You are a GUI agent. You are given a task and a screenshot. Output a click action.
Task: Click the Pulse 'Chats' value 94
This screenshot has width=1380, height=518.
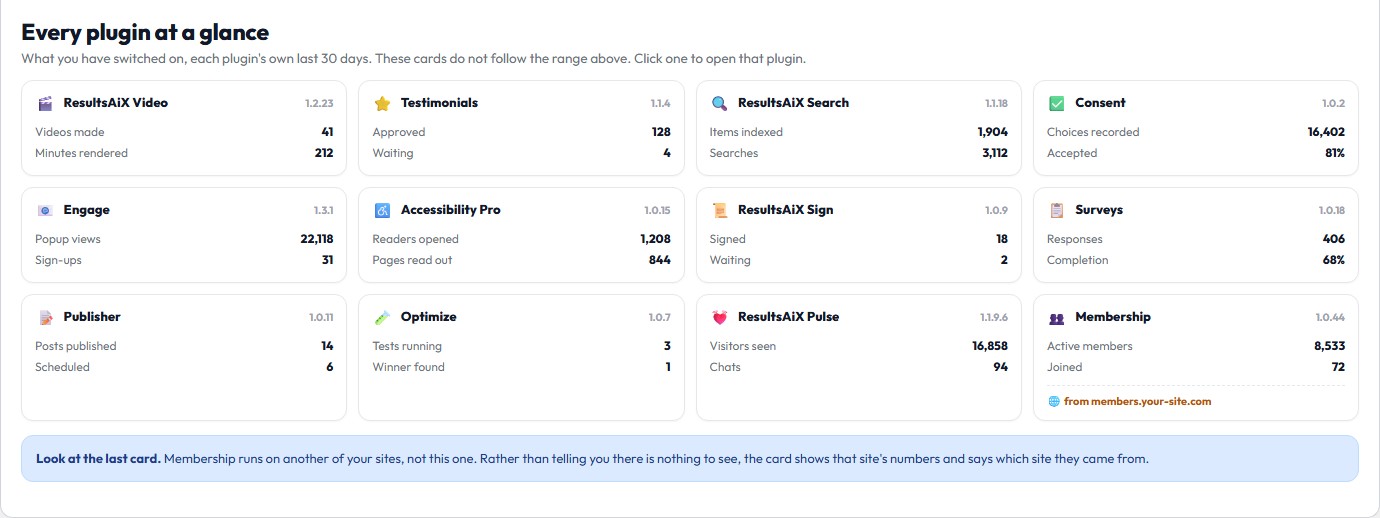click(1001, 367)
